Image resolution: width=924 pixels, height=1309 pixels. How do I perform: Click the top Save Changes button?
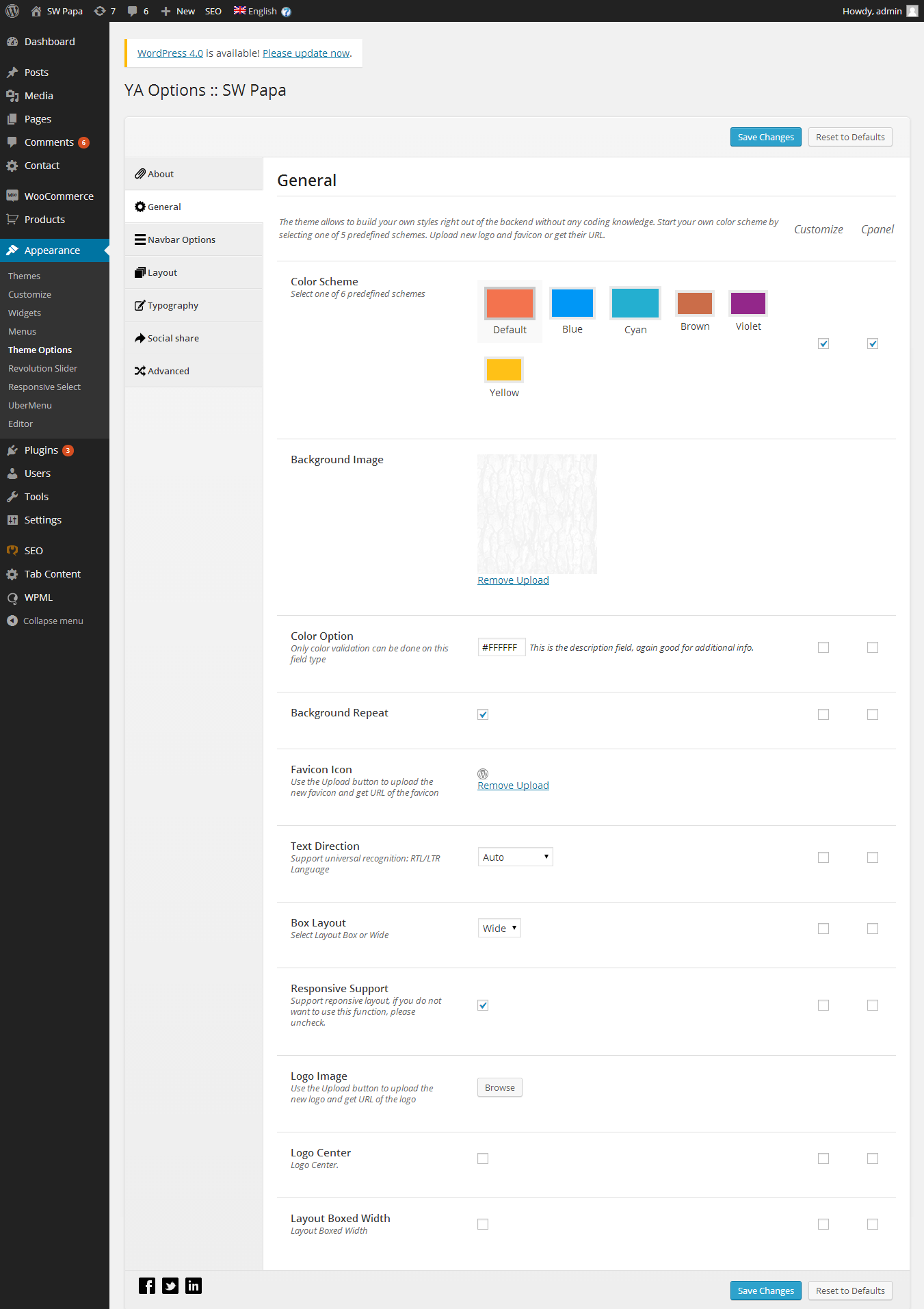tap(765, 137)
